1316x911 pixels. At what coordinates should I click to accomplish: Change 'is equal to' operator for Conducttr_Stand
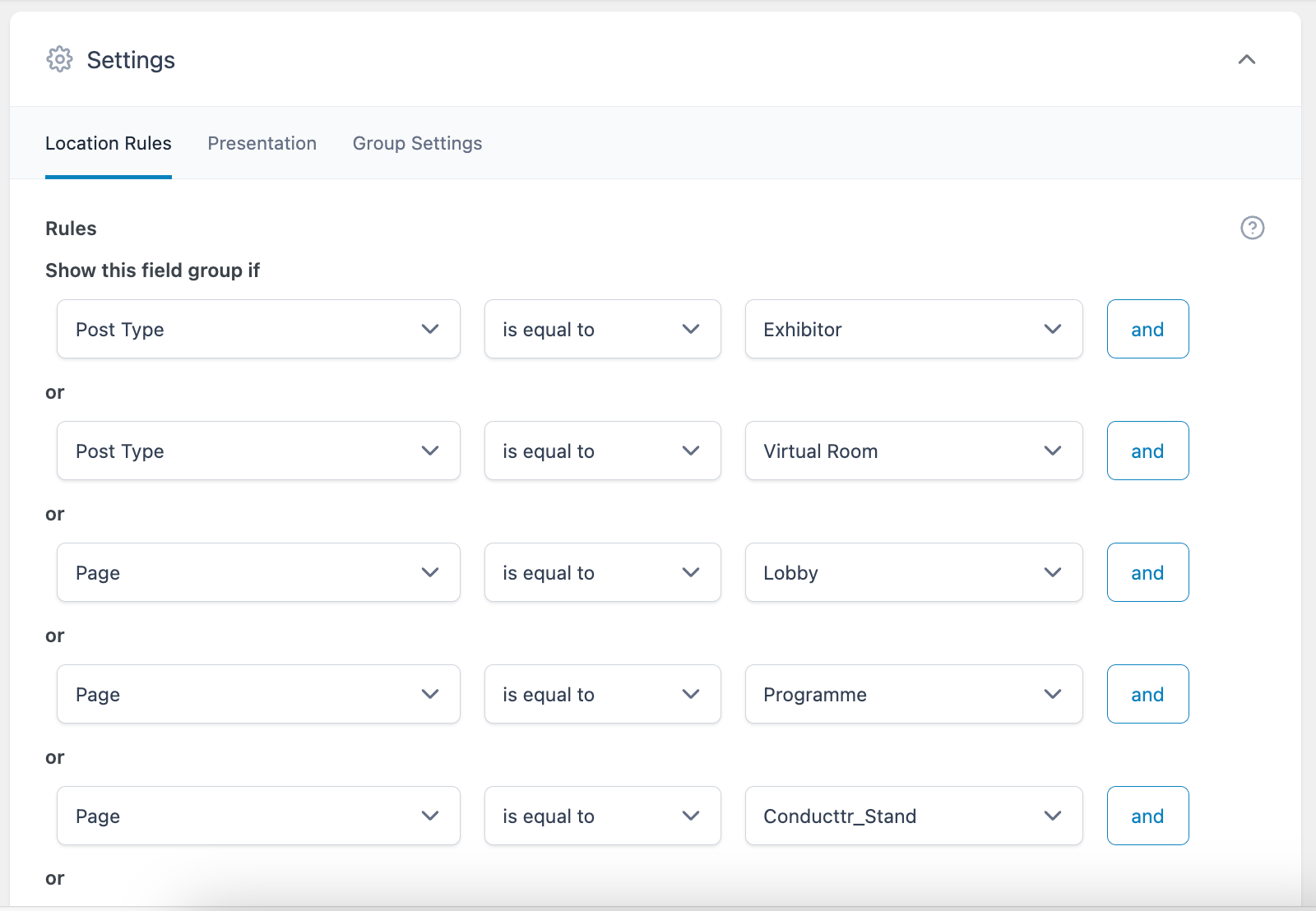(x=602, y=816)
